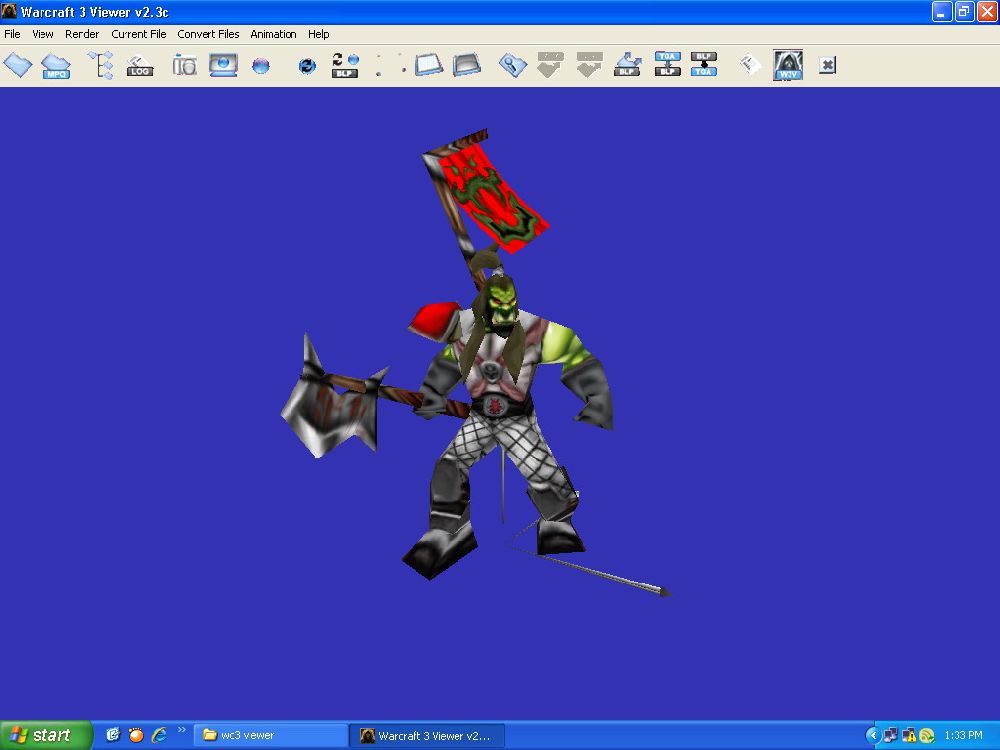Viewport: 1000px width, 750px height.
Task: Click the Warcraft 3 Viewer title bar icon
Action: click(x=9, y=11)
